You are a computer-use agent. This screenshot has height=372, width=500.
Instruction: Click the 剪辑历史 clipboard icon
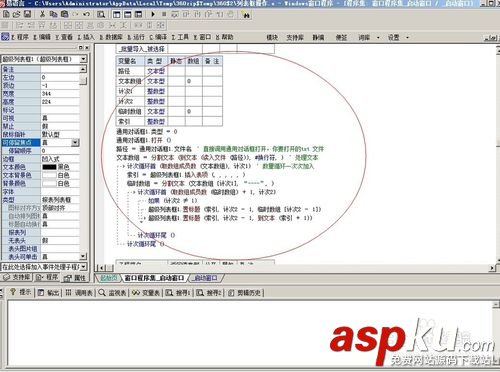click(x=231, y=293)
